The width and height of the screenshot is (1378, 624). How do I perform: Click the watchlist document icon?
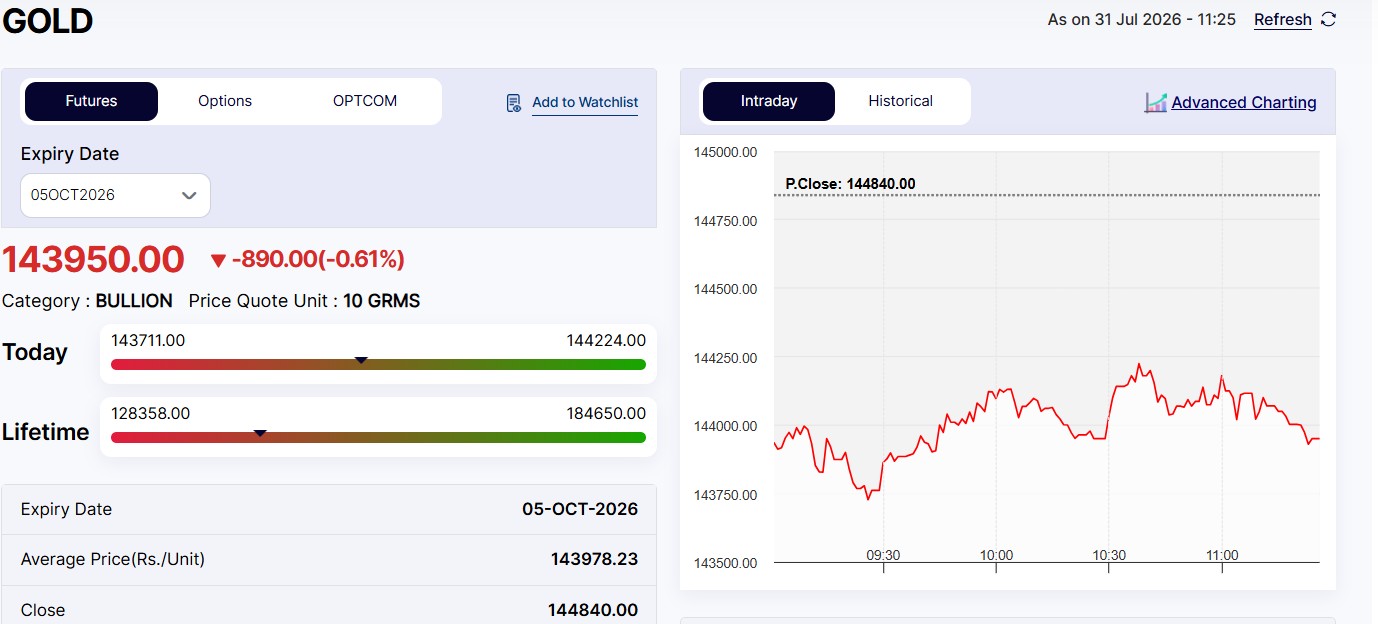513,102
